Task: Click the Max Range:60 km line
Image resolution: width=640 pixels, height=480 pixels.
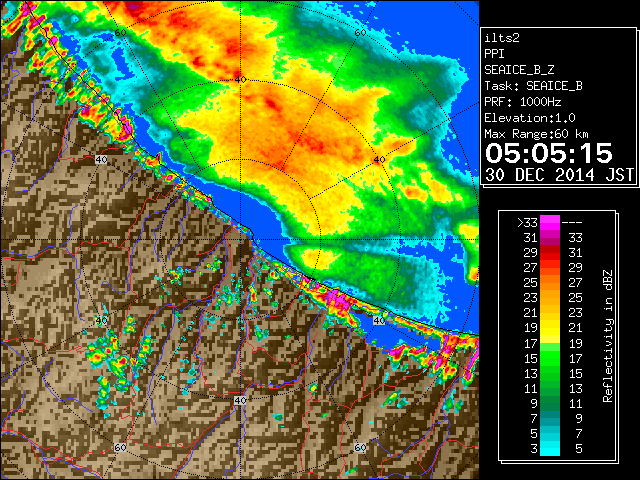Action: (x=537, y=134)
